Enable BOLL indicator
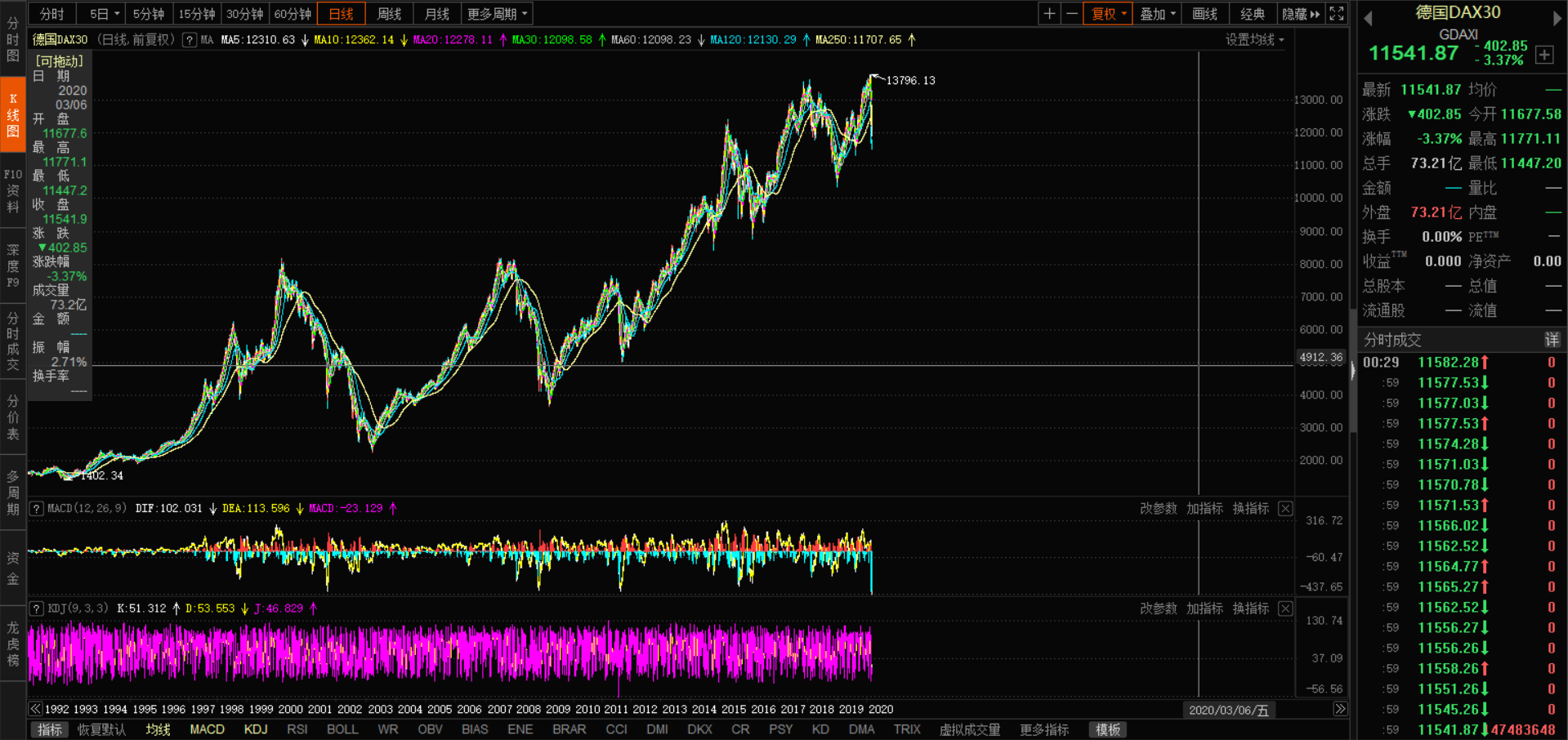This screenshot has width=1568, height=740. [342, 729]
